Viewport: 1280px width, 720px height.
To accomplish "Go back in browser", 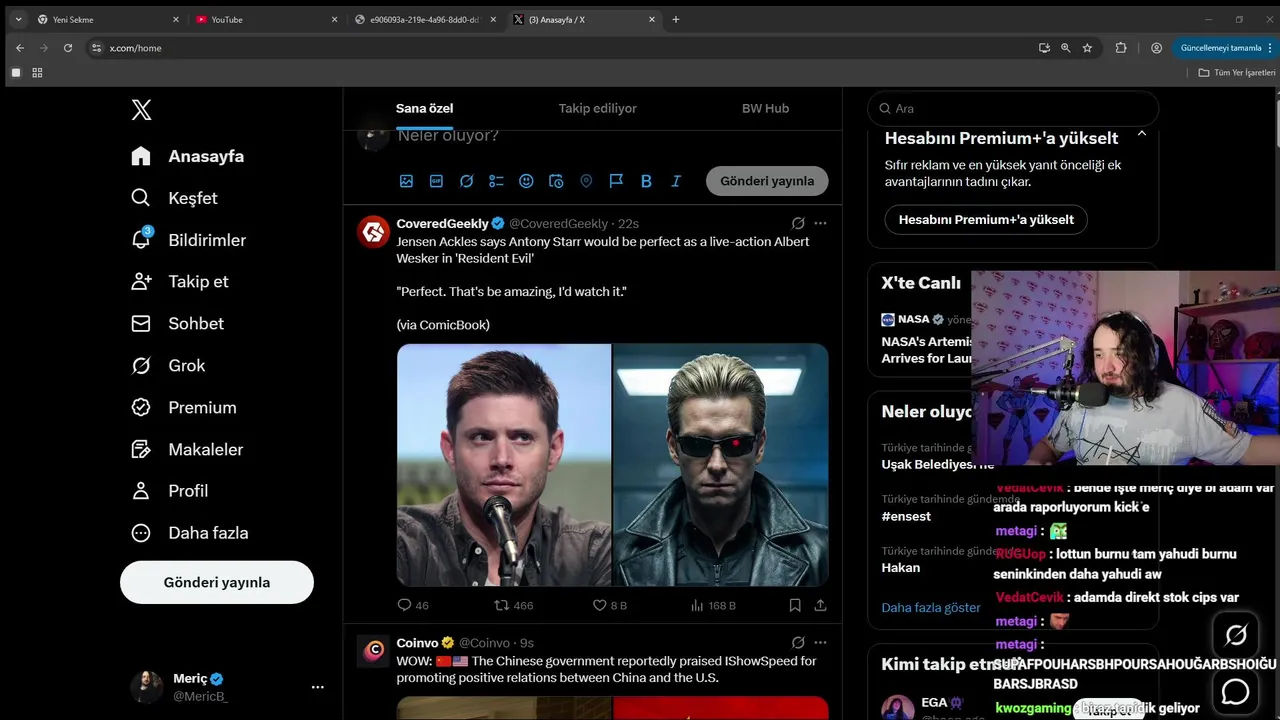I will [20, 48].
